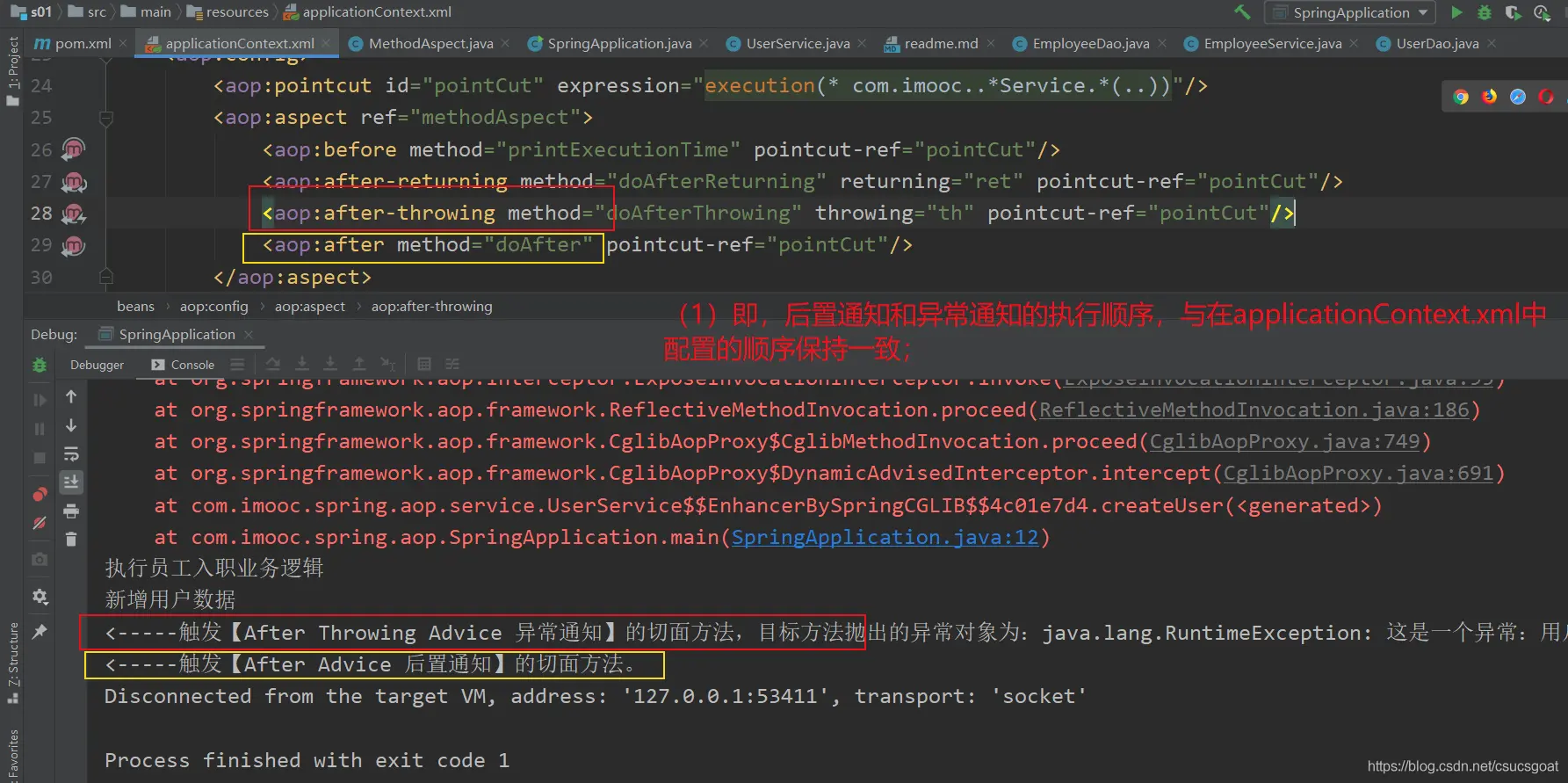The height and width of the screenshot is (783, 1568).
Task: Switch to the SpringApplication.java editor tab
Action: 618,43
